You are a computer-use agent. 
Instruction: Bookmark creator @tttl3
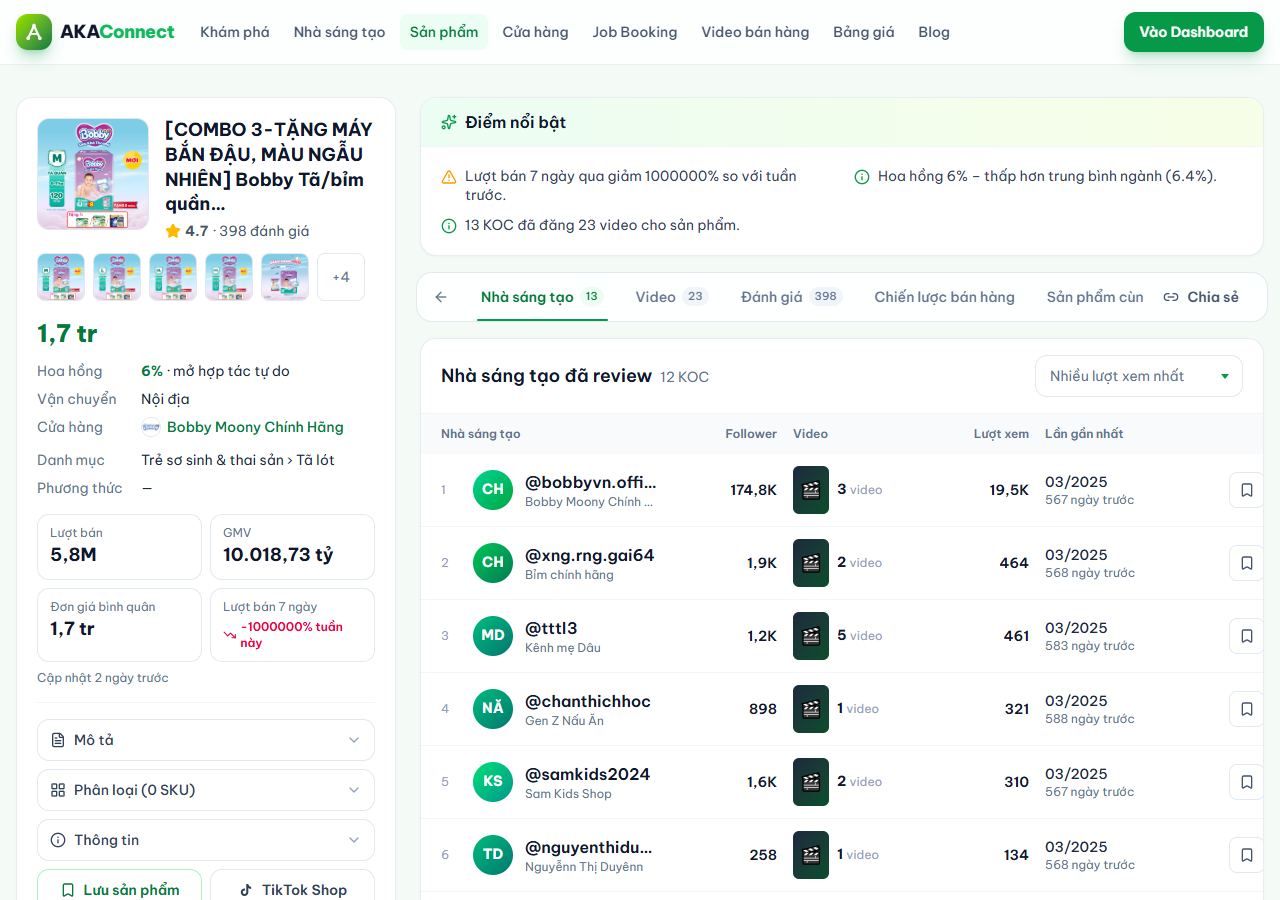coord(1246,636)
